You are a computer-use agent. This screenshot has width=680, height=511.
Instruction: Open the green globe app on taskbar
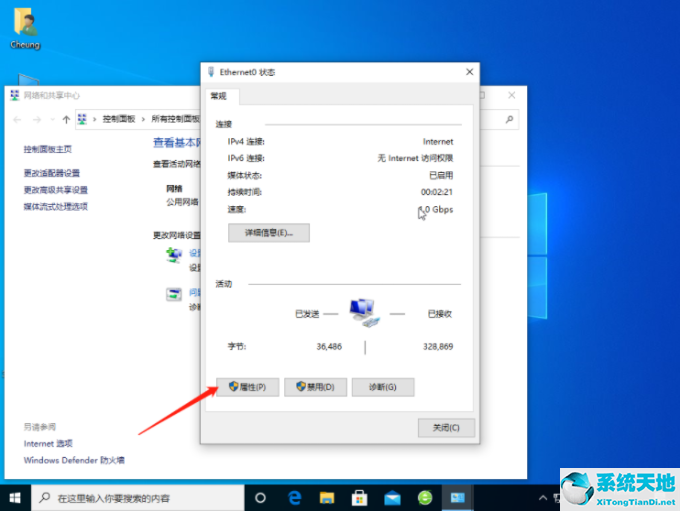coord(425,498)
